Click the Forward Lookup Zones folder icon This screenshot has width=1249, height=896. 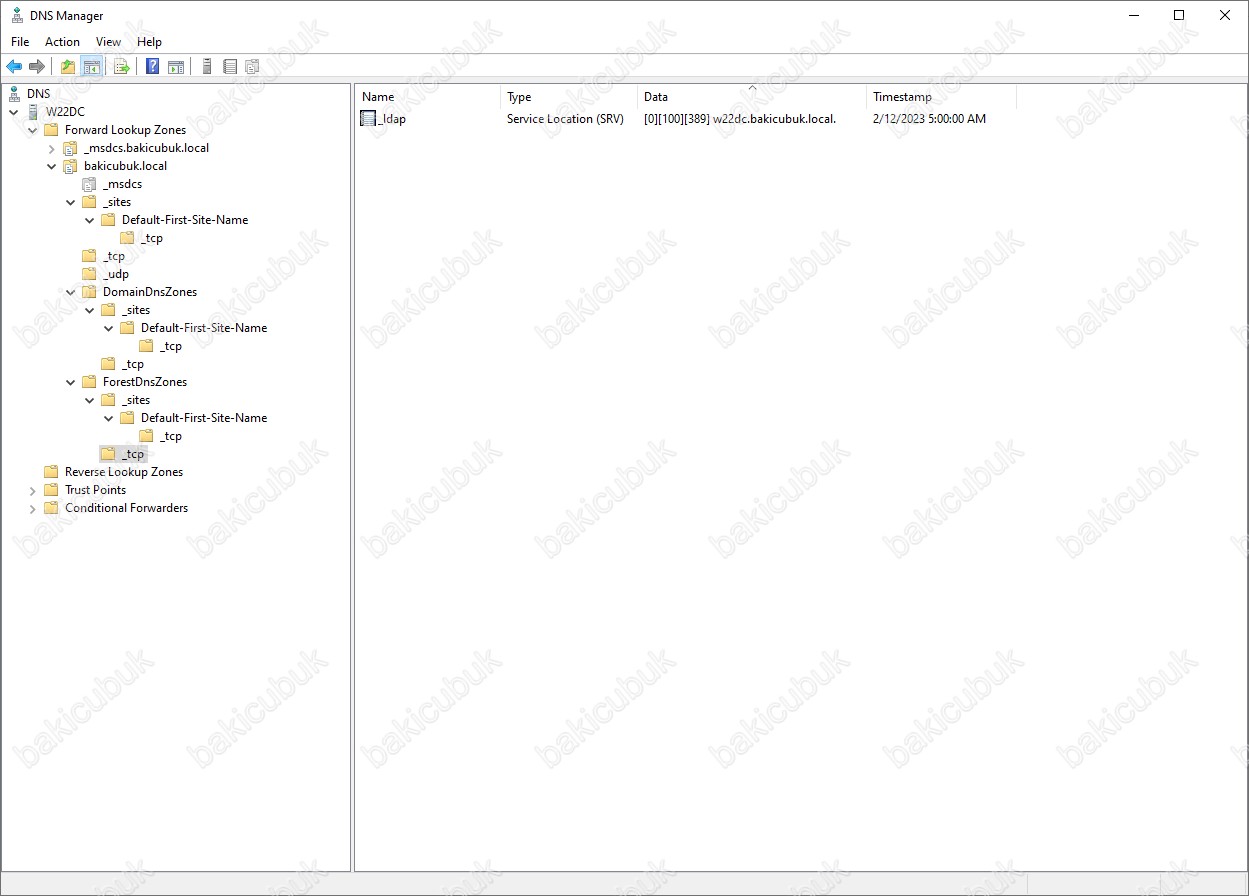tap(51, 130)
